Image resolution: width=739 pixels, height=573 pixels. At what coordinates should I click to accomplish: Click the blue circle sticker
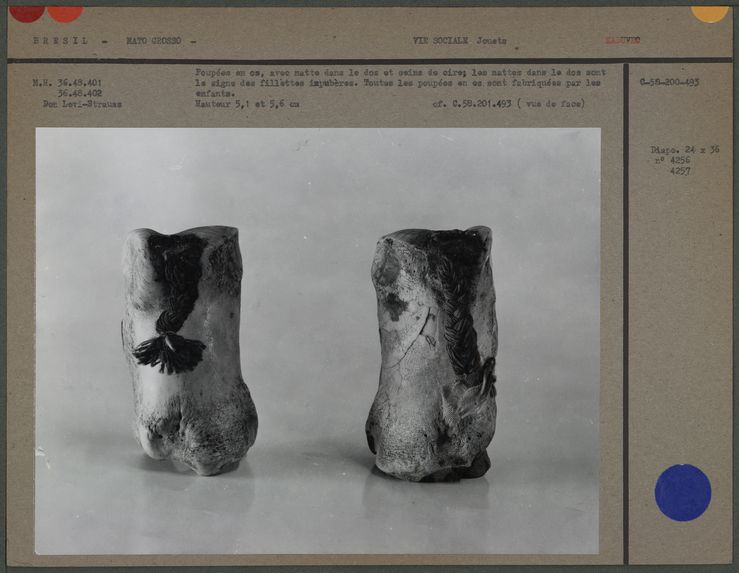(682, 492)
